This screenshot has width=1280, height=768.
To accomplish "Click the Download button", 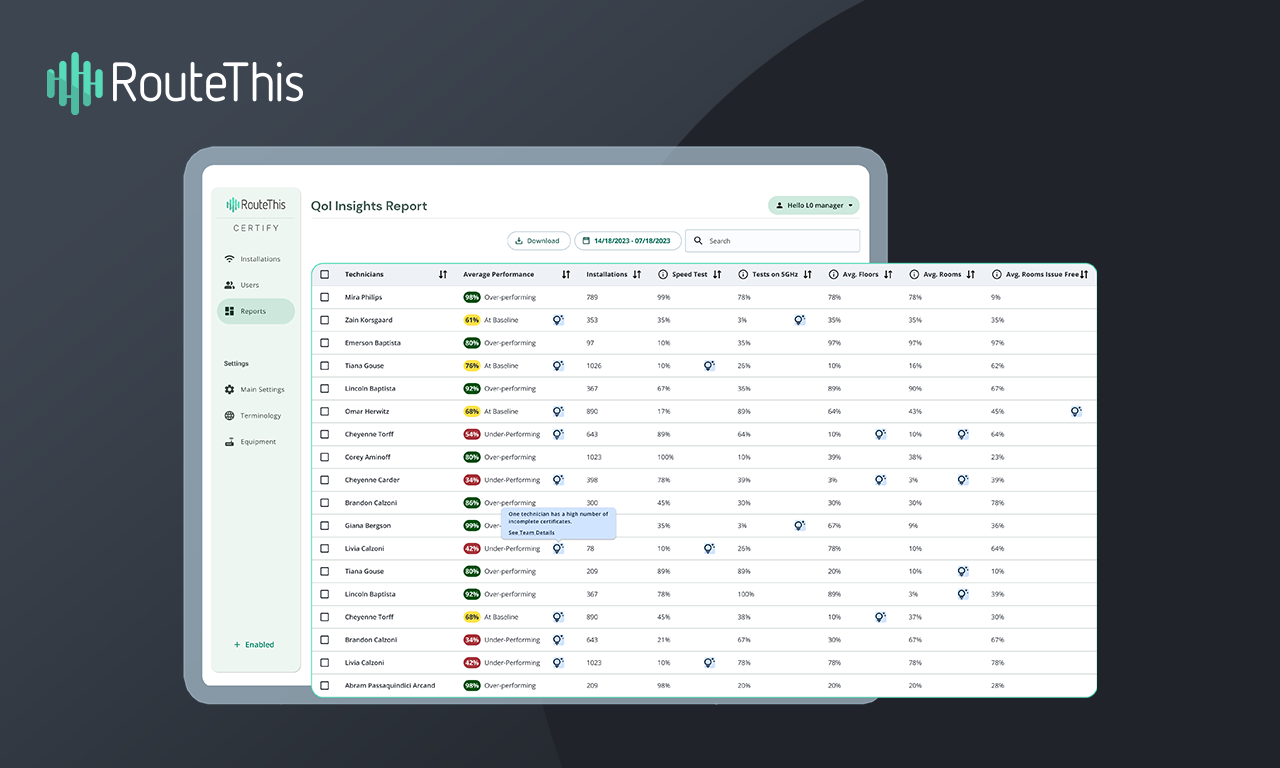I will (539, 241).
